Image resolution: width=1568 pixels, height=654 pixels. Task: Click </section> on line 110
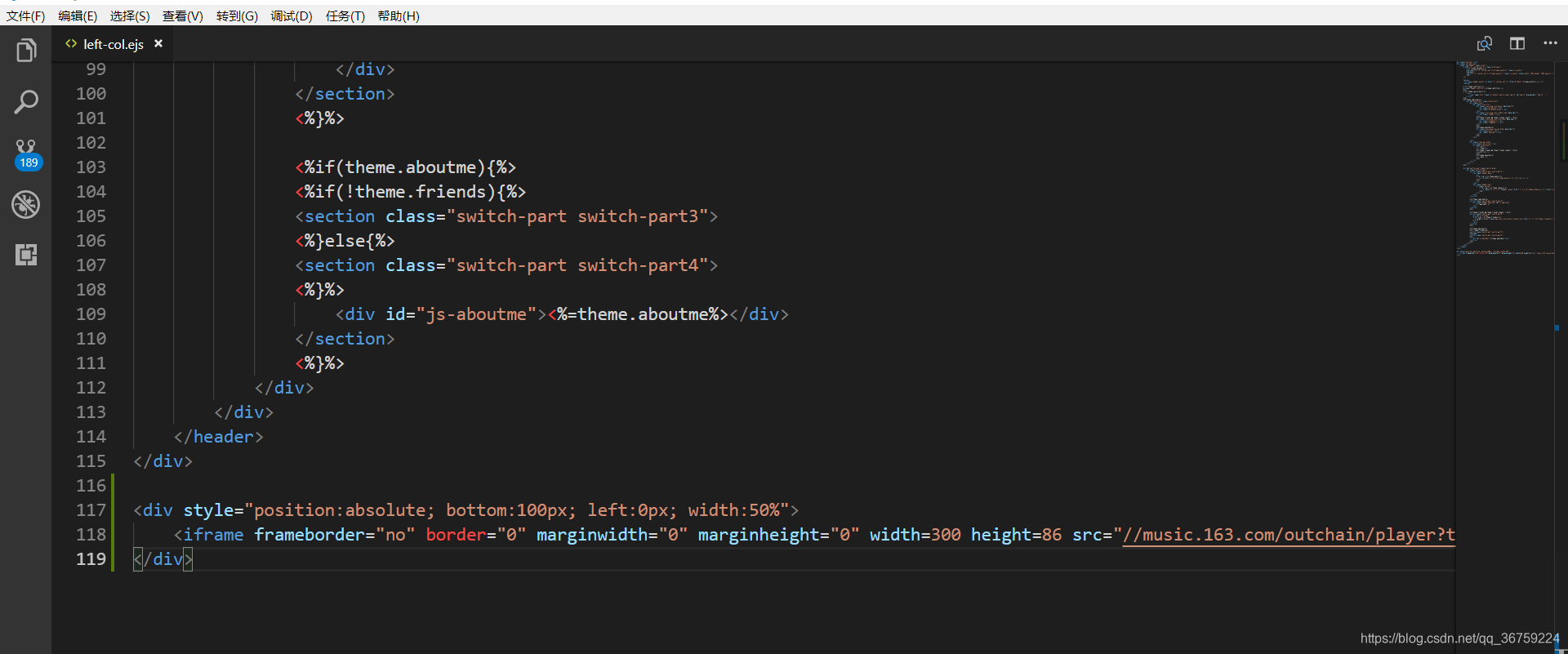pyautogui.click(x=345, y=339)
